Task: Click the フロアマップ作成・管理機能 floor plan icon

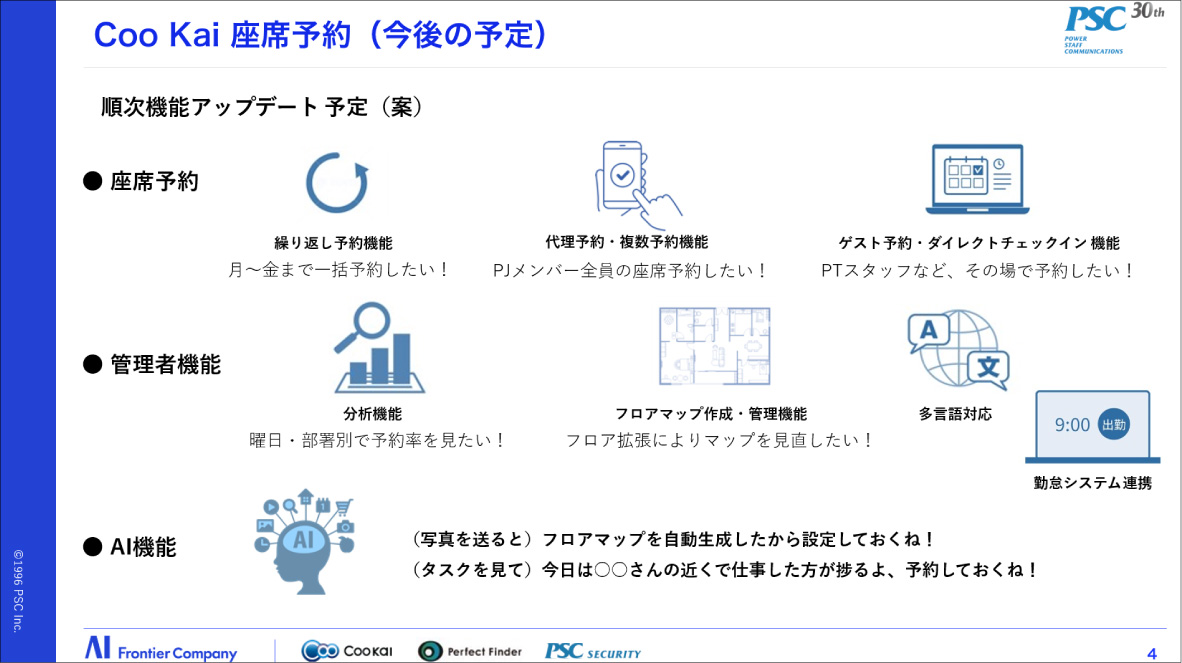Action: [713, 345]
